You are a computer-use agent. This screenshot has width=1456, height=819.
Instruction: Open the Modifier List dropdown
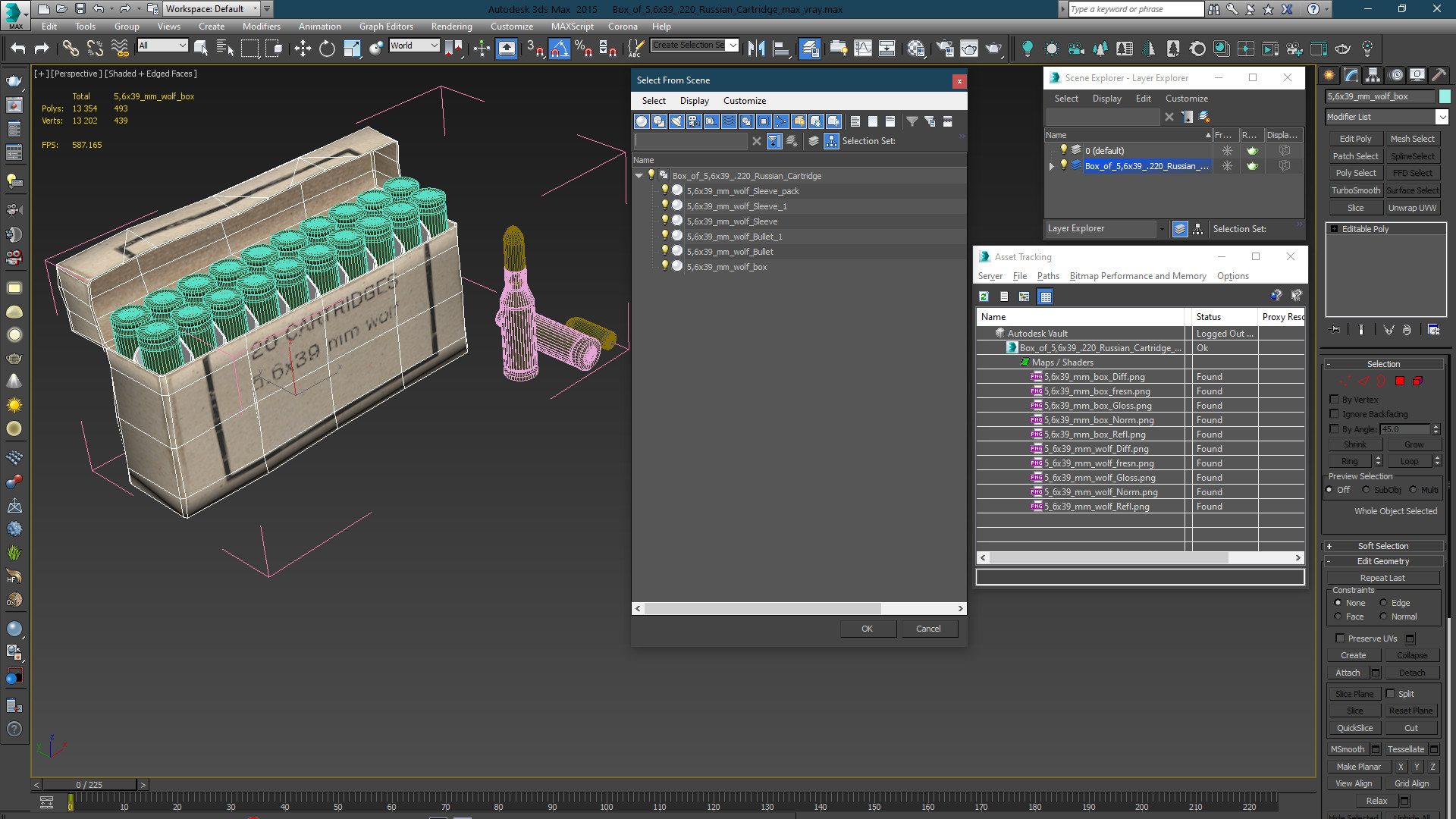point(1442,117)
